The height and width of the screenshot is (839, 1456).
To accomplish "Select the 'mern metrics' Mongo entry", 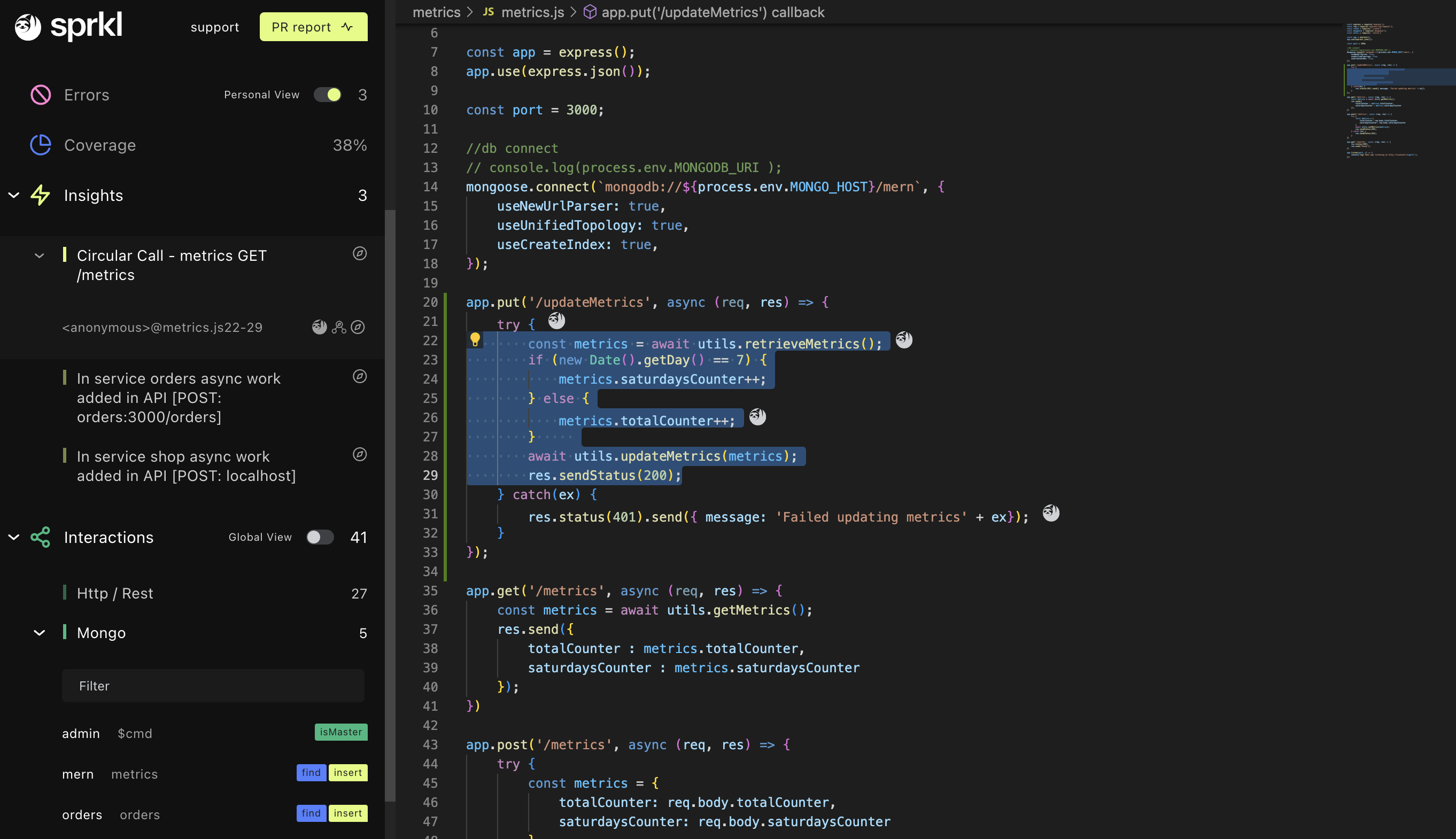I will [x=110, y=774].
